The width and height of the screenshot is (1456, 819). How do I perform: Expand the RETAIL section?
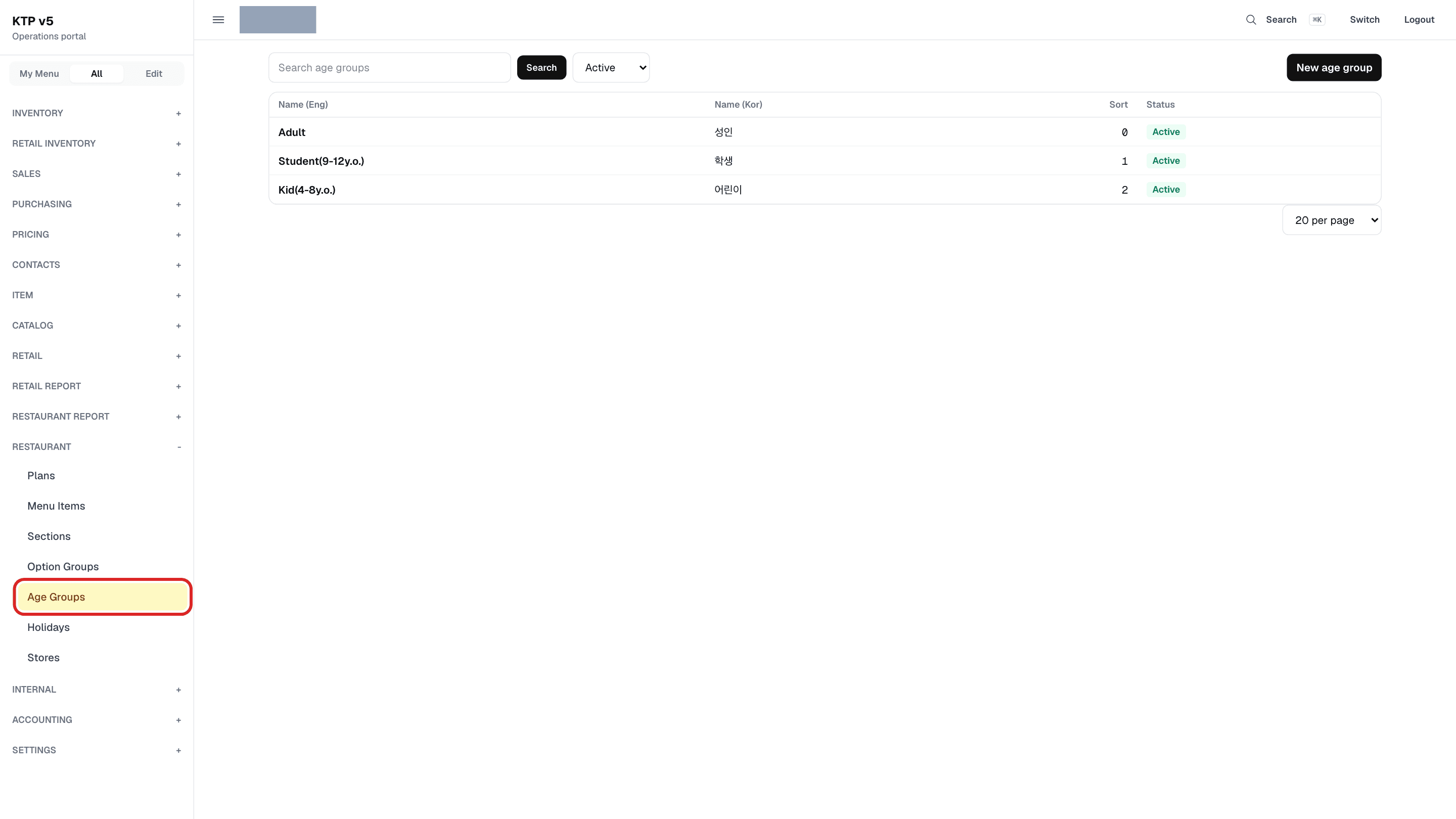(x=97, y=356)
